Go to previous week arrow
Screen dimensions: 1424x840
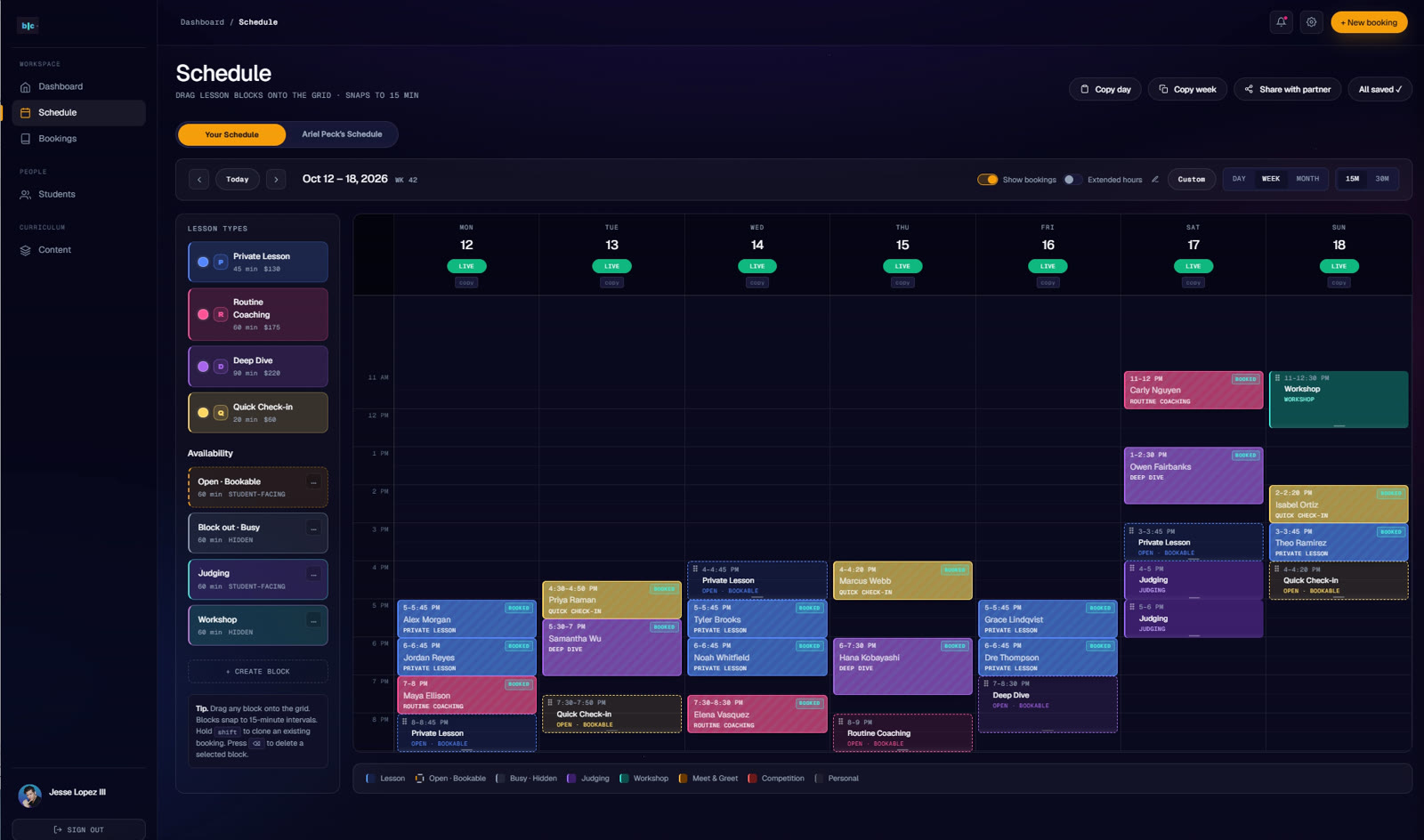[x=199, y=180]
